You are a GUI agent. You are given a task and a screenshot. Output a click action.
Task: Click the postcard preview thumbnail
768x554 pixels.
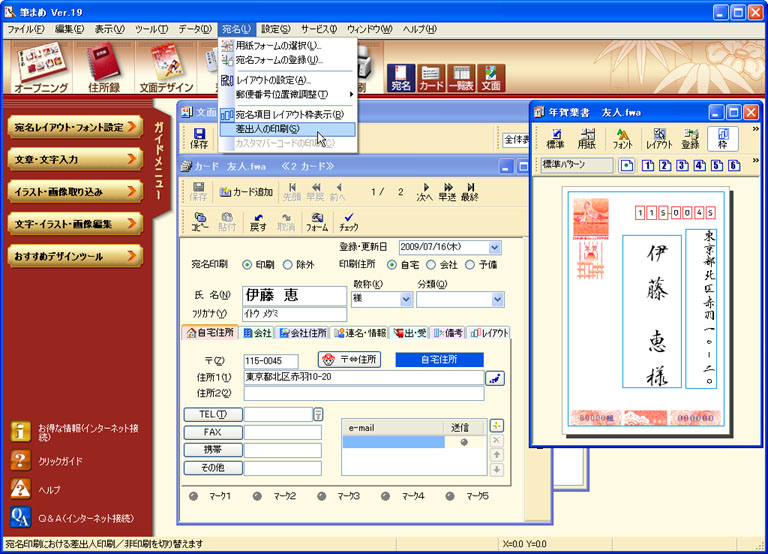(645, 308)
